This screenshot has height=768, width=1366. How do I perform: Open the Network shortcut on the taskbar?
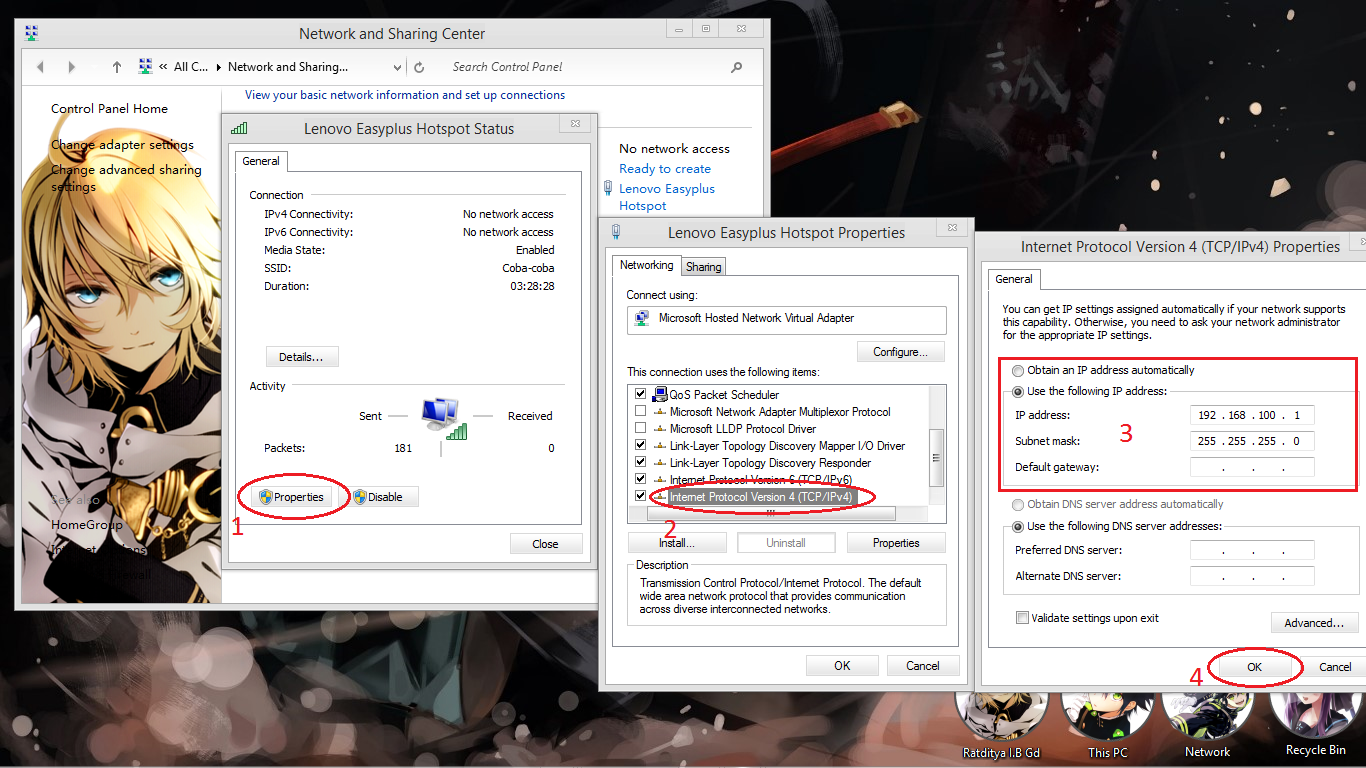1206,720
